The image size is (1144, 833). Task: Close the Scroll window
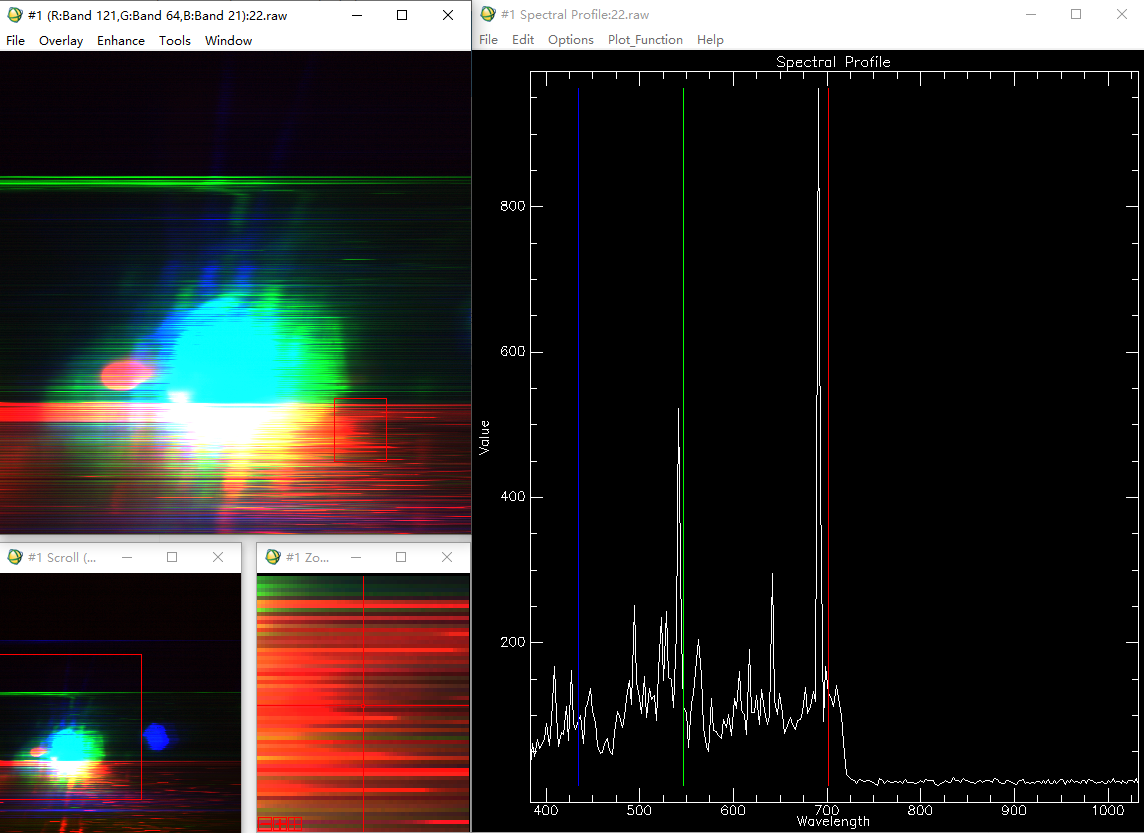(x=217, y=557)
